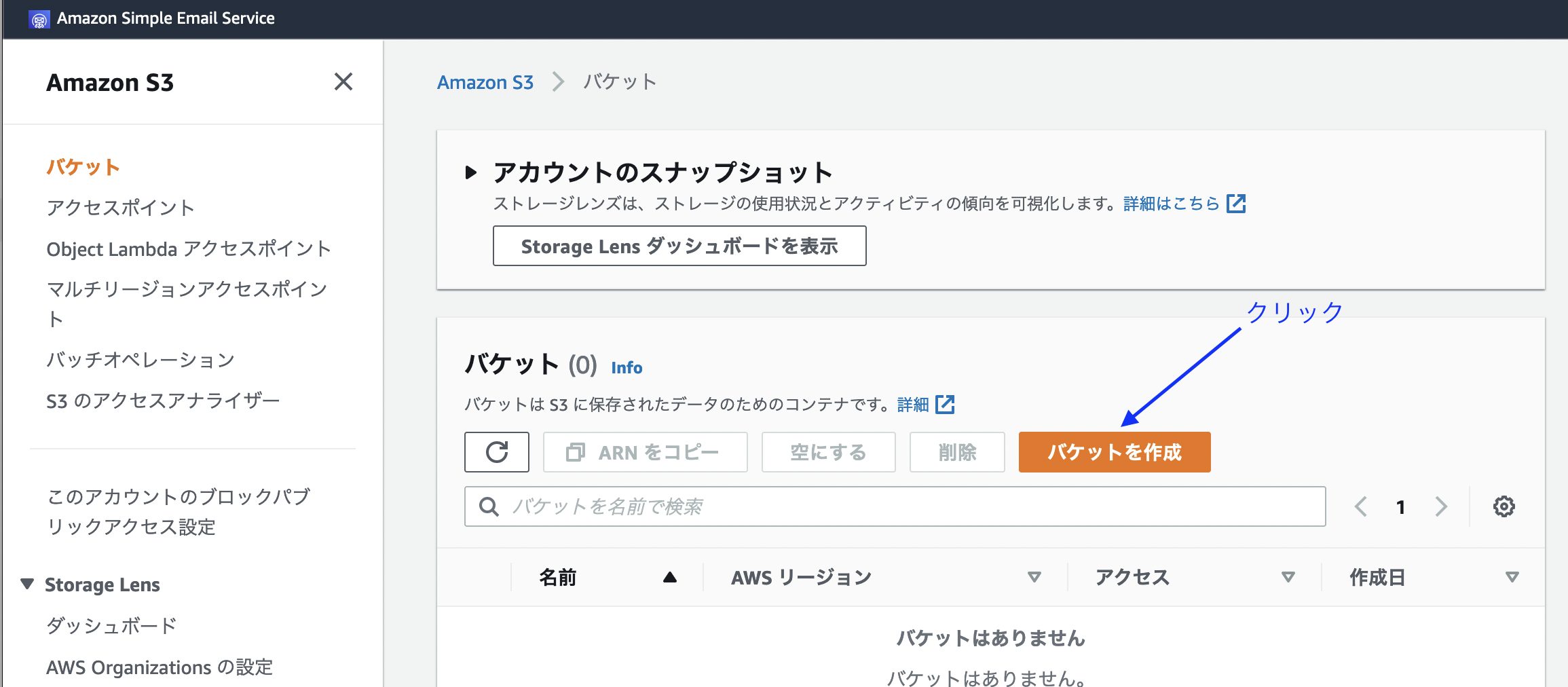The image size is (1568, 687).
Task: Click external link icon beside 詳細はこちら
Action: [x=1236, y=204]
